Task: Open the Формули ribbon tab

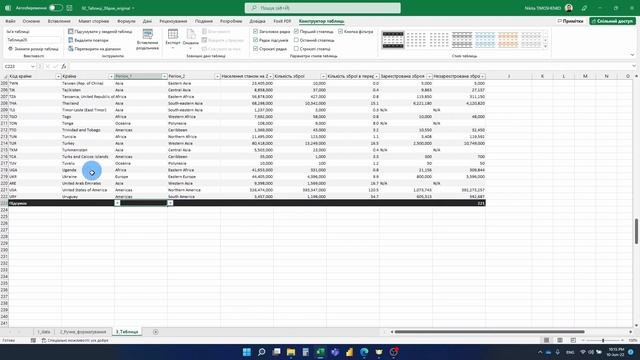Action: coord(126,21)
